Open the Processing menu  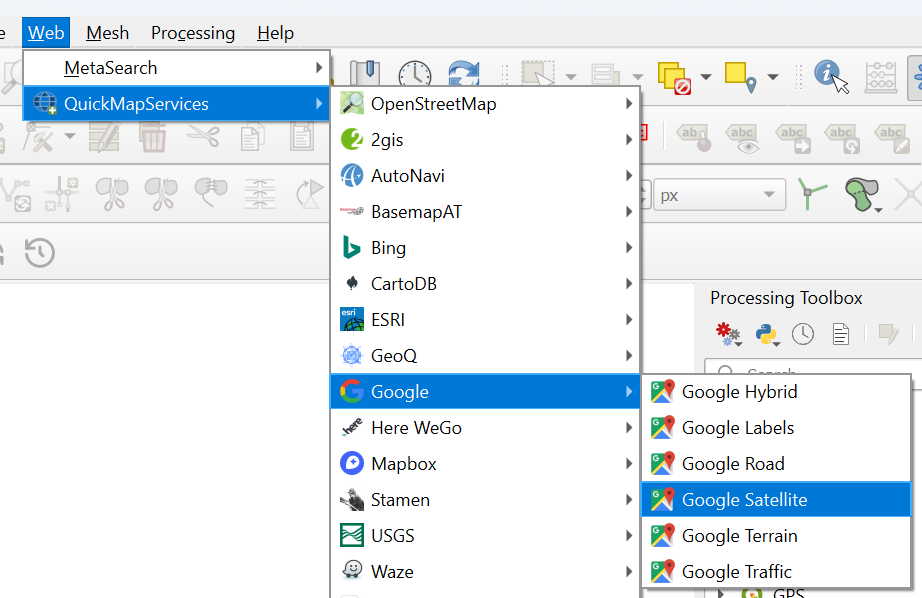193,33
